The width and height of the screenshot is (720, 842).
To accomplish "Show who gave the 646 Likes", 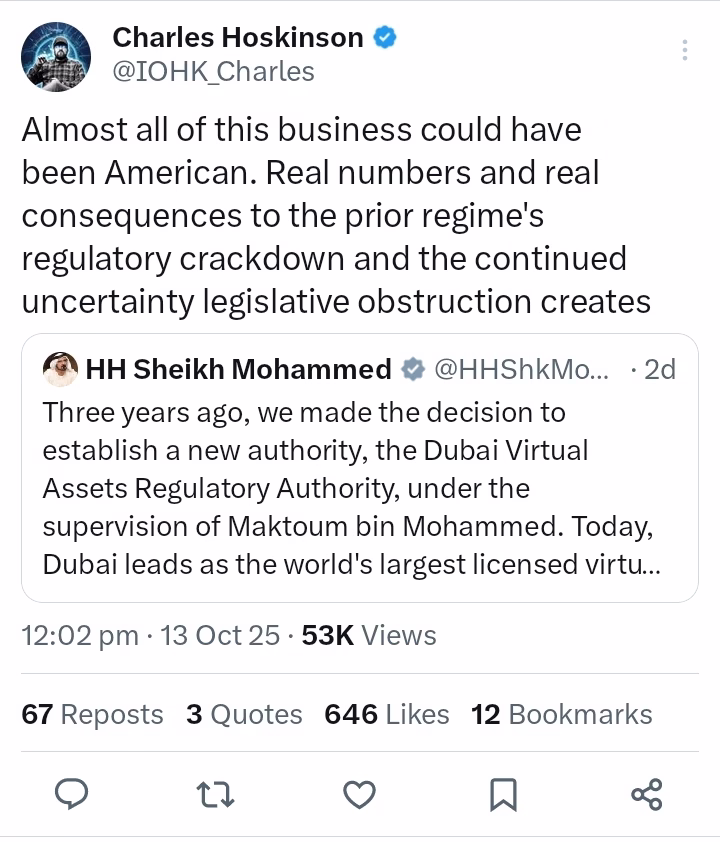I will [386, 714].
